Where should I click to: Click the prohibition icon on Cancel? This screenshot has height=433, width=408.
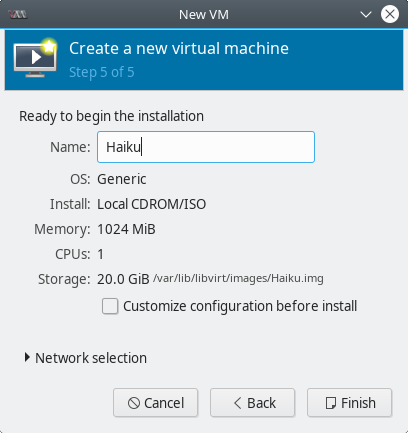tap(134, 403)
